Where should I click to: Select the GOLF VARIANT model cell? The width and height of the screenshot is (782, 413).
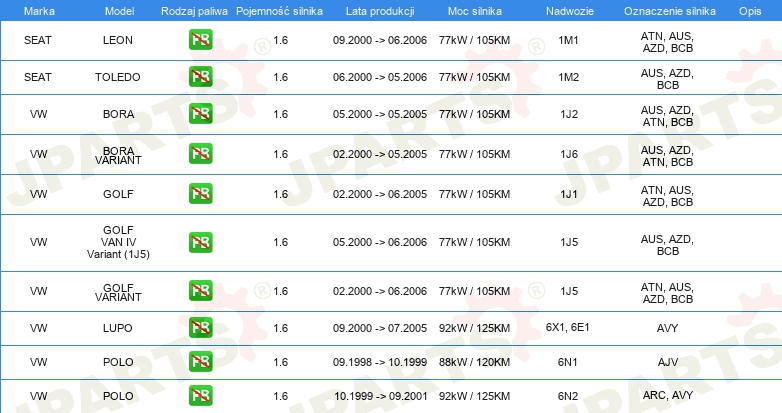(x=118, y=292)
